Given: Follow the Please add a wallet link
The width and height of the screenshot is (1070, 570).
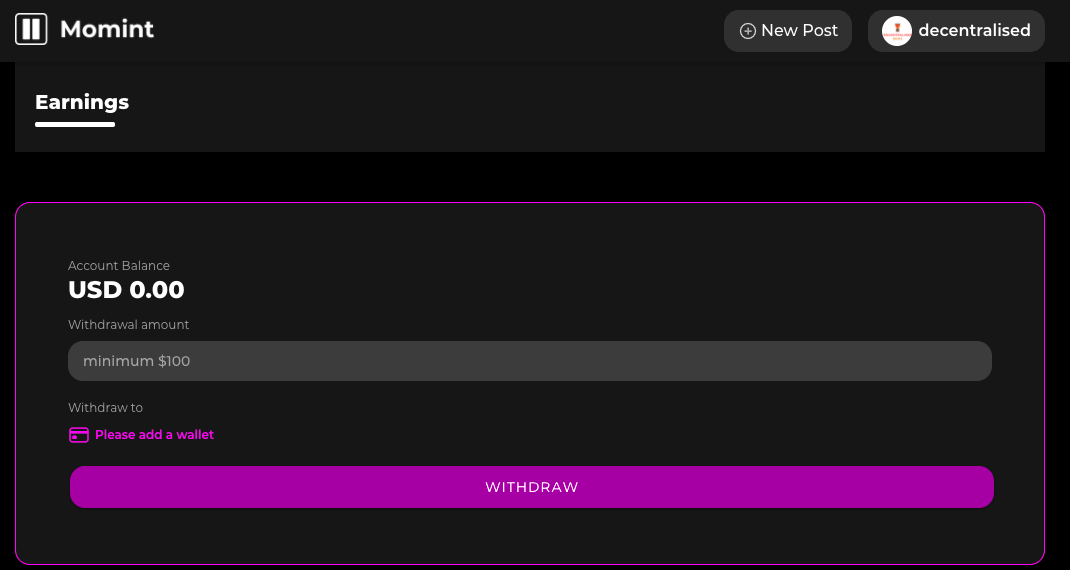Looking at the screenshot, I should 154,435.
